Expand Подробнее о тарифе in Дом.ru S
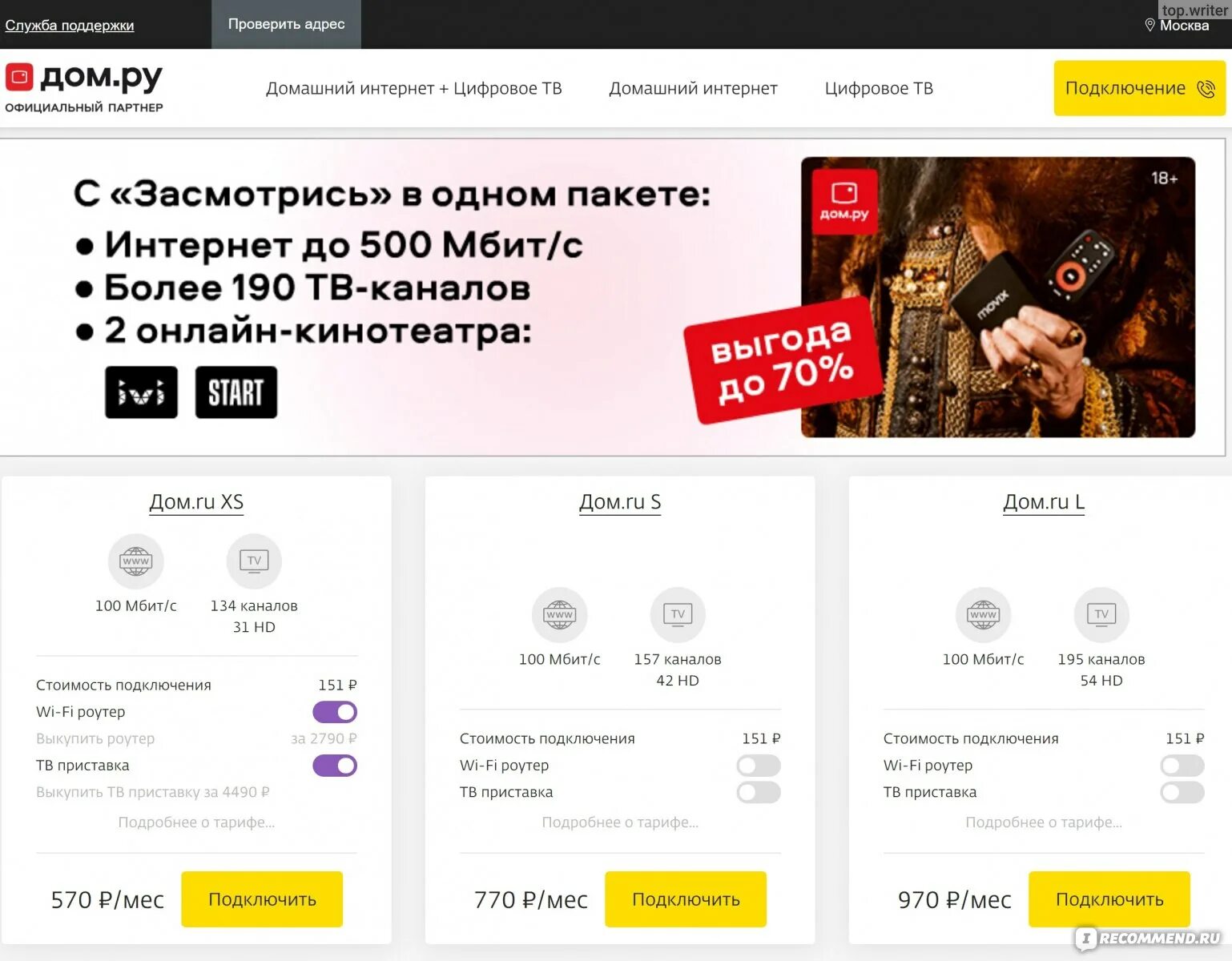Image resolution: width=1232 pixels, height=961 pixels. click(x=620, y=822)
